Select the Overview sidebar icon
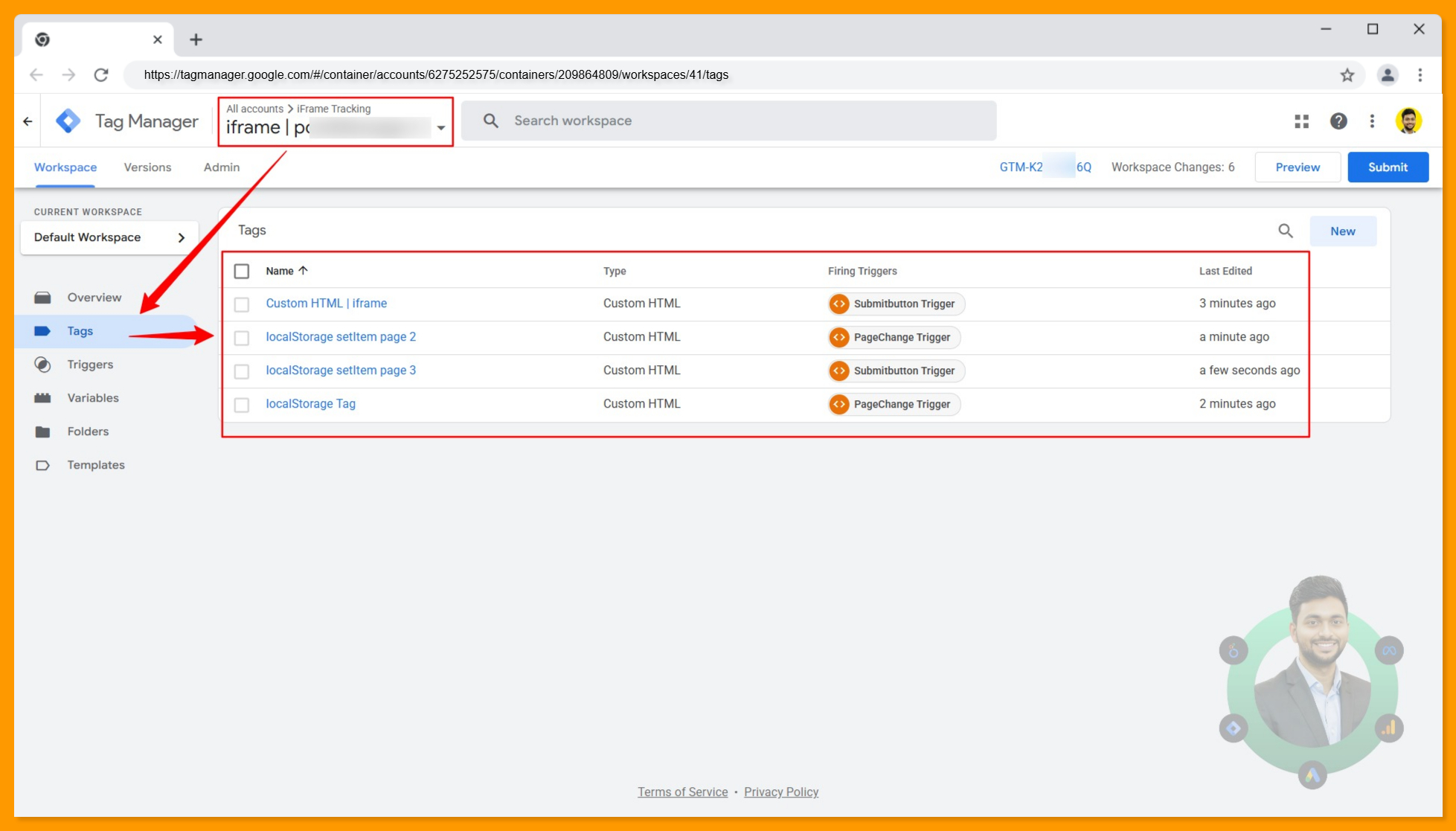The width and height of the screenshot is (1456, 831). tap(43, 297)
